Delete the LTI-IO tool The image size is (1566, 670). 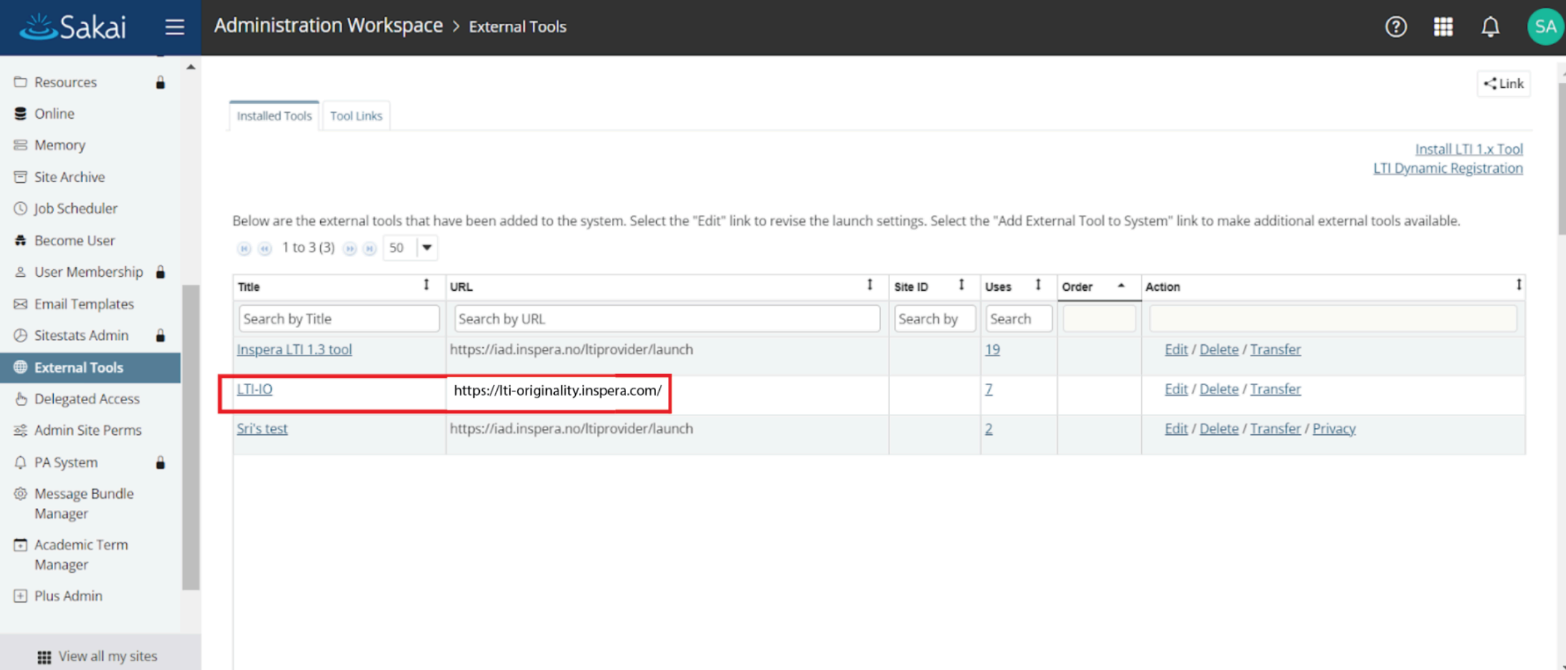pos(1219,389)
